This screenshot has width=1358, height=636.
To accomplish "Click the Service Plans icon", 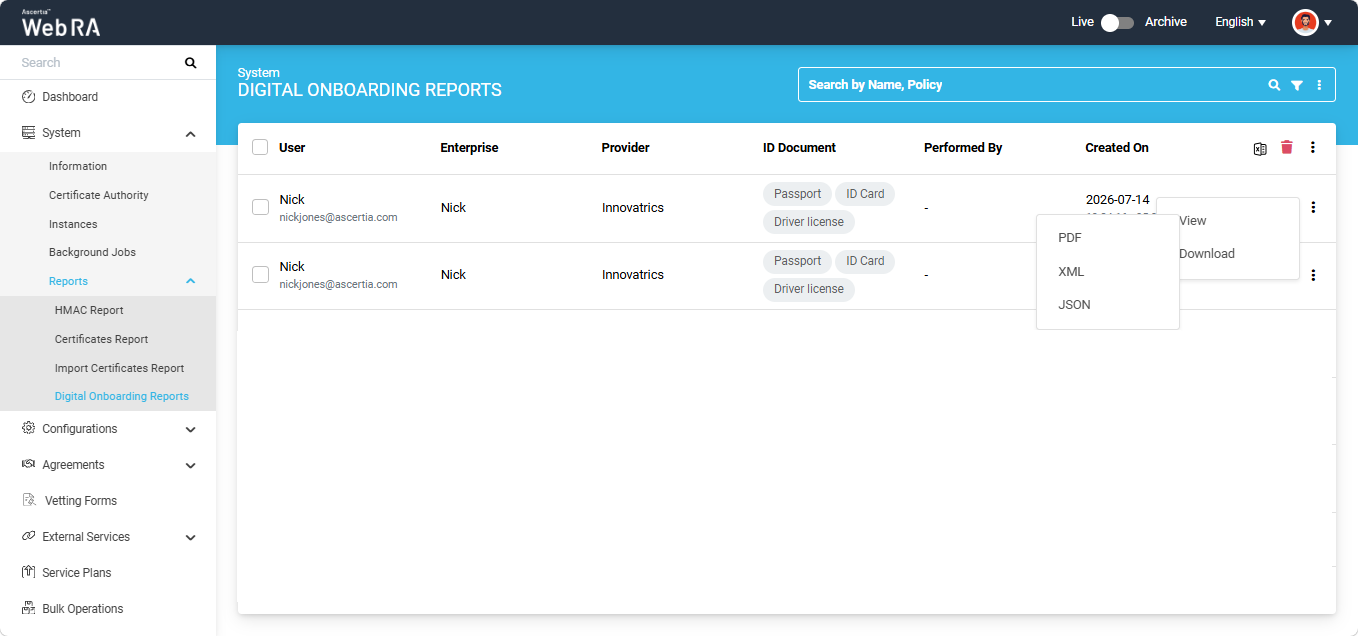I will (x=28, y=573).
